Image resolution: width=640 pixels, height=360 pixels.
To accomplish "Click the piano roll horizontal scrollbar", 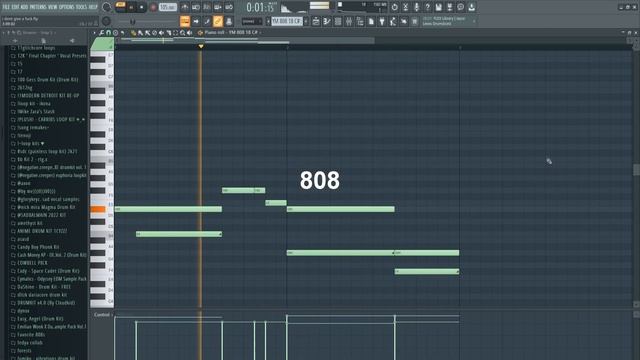I will pyautogui.click(x=245, y=40).
